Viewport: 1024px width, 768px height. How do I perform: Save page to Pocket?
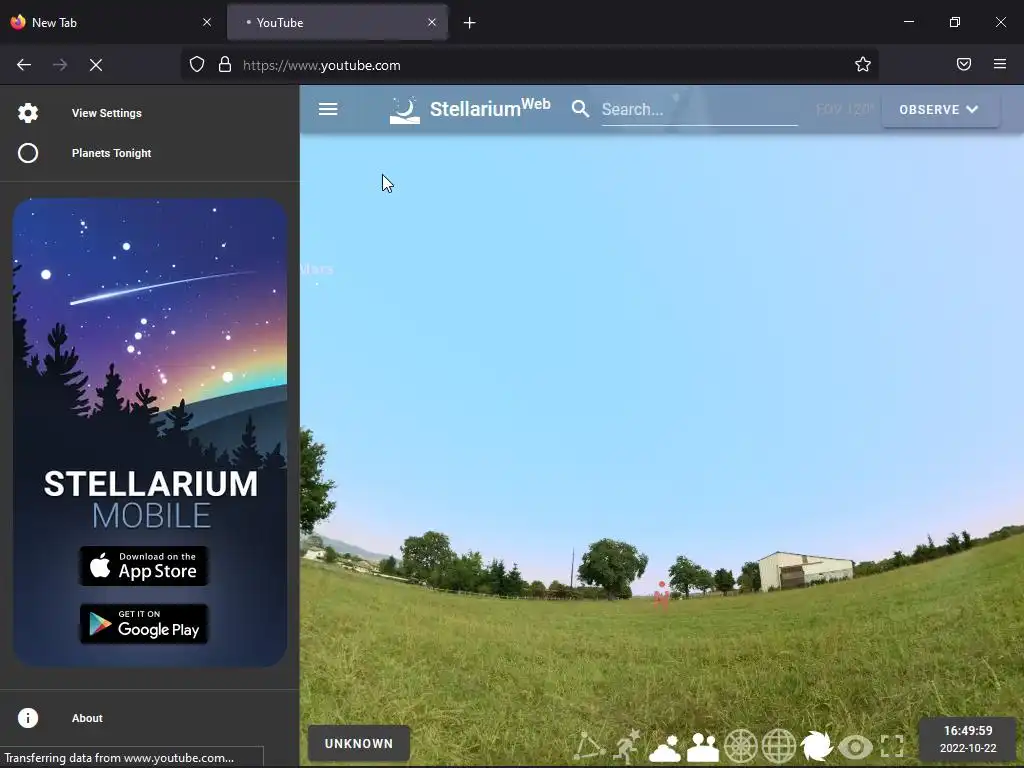click(x=964, y=64)
